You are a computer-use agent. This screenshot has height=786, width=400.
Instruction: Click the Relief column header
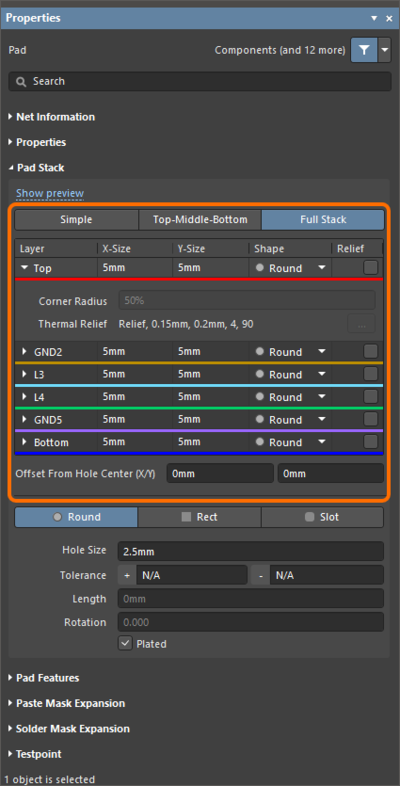coord(357,249)
